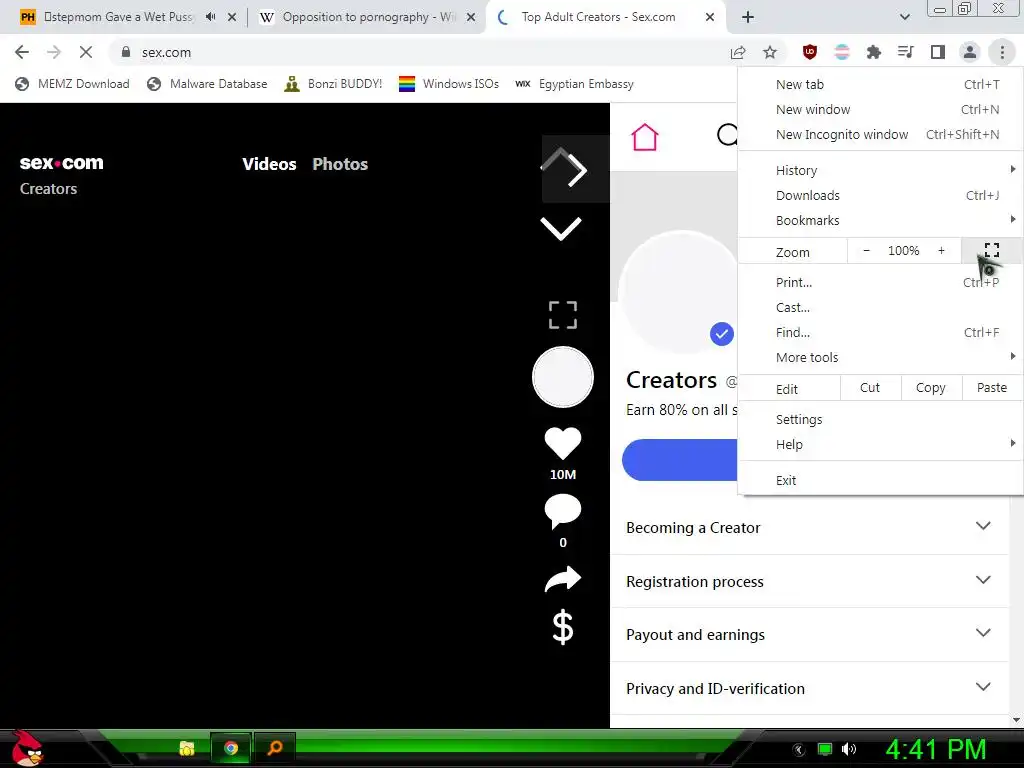Viewport: 1024px width, 768px height.
Task: Open the uBlock Origin extension icon
Action: 810,52
